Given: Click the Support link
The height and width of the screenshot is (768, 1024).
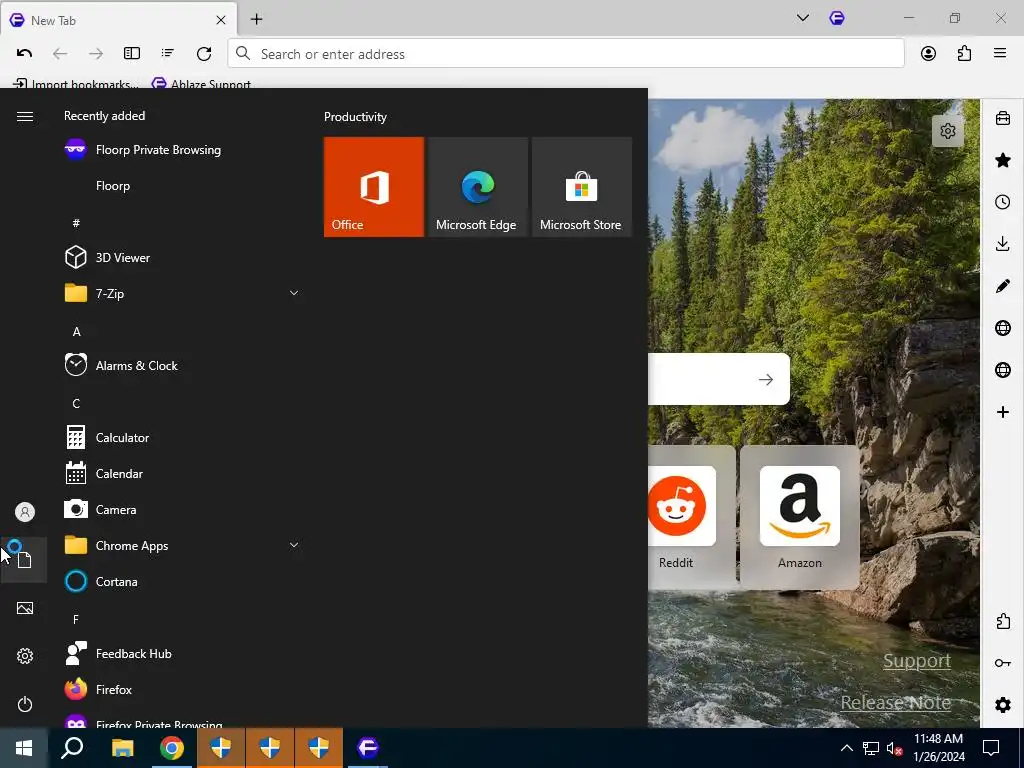Looking at the screenshot, I should [x=916, y=661].
